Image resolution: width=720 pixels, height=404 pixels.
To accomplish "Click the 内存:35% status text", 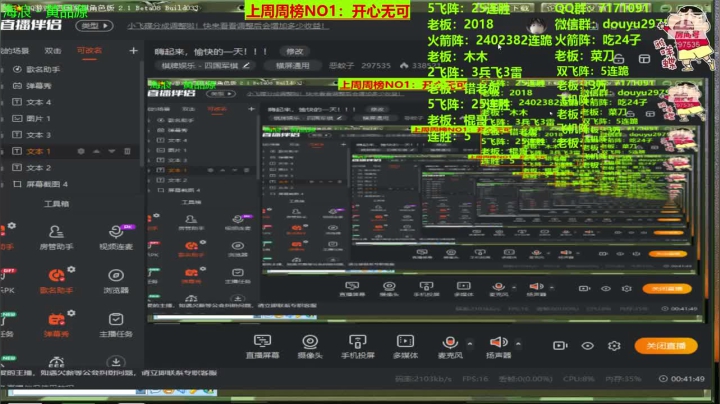I will coord(623,379).
